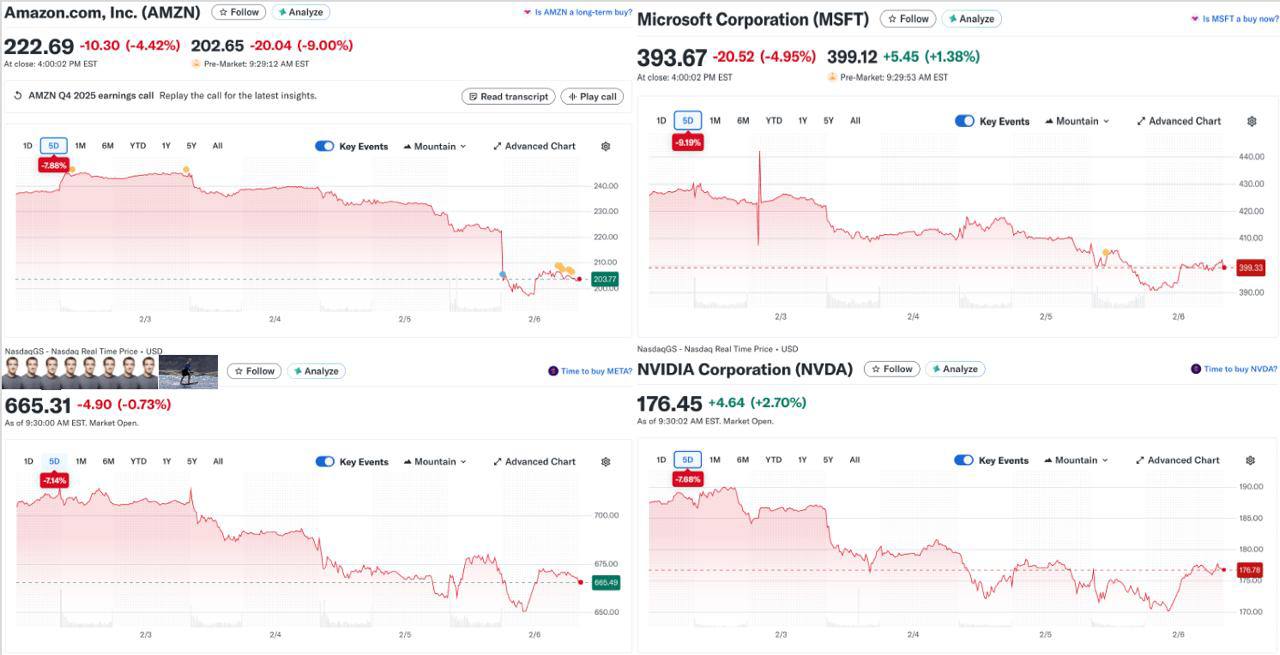Image resolution: width=1280 pixels, height=655 pixels.
Task: Open the 'Is AMZN a long-term buy?' link
Action: (582, 12)
